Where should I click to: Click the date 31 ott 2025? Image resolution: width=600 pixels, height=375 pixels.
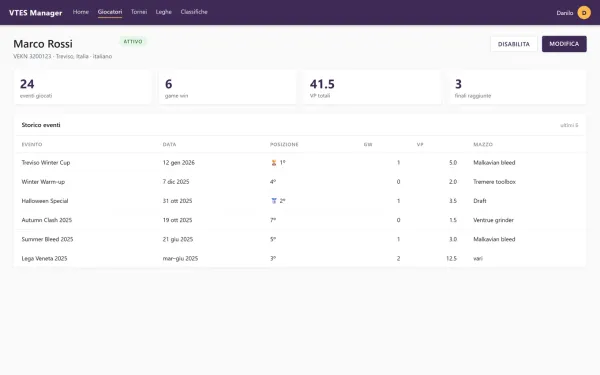pos(178,201)
